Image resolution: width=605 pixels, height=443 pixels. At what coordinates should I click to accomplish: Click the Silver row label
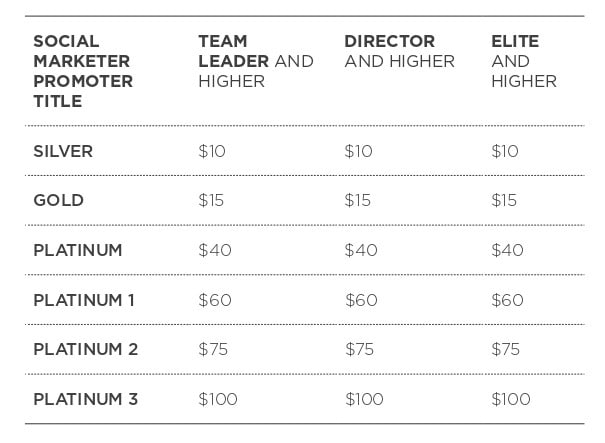coord(63,151)
